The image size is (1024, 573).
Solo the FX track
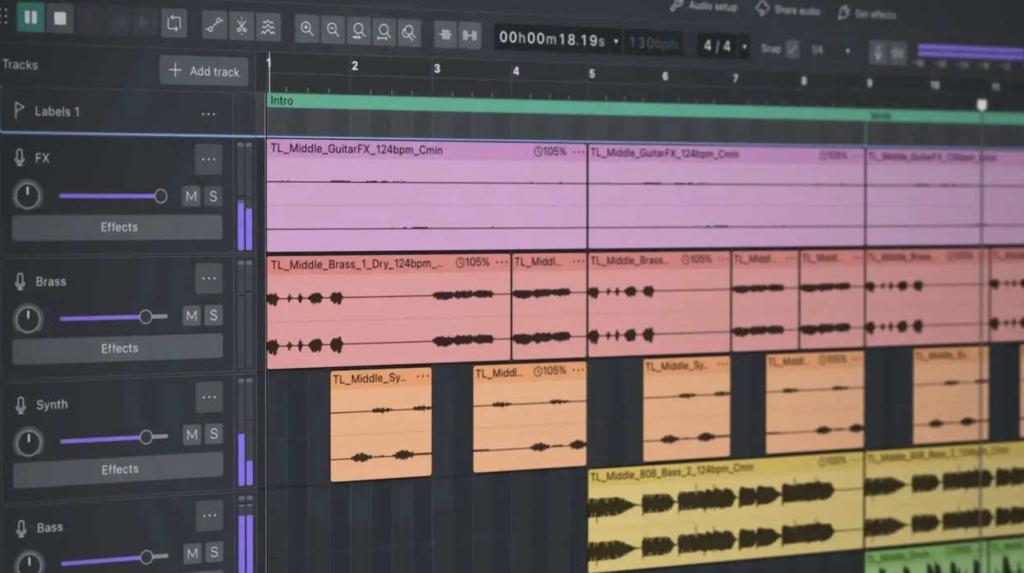[213, 196]
